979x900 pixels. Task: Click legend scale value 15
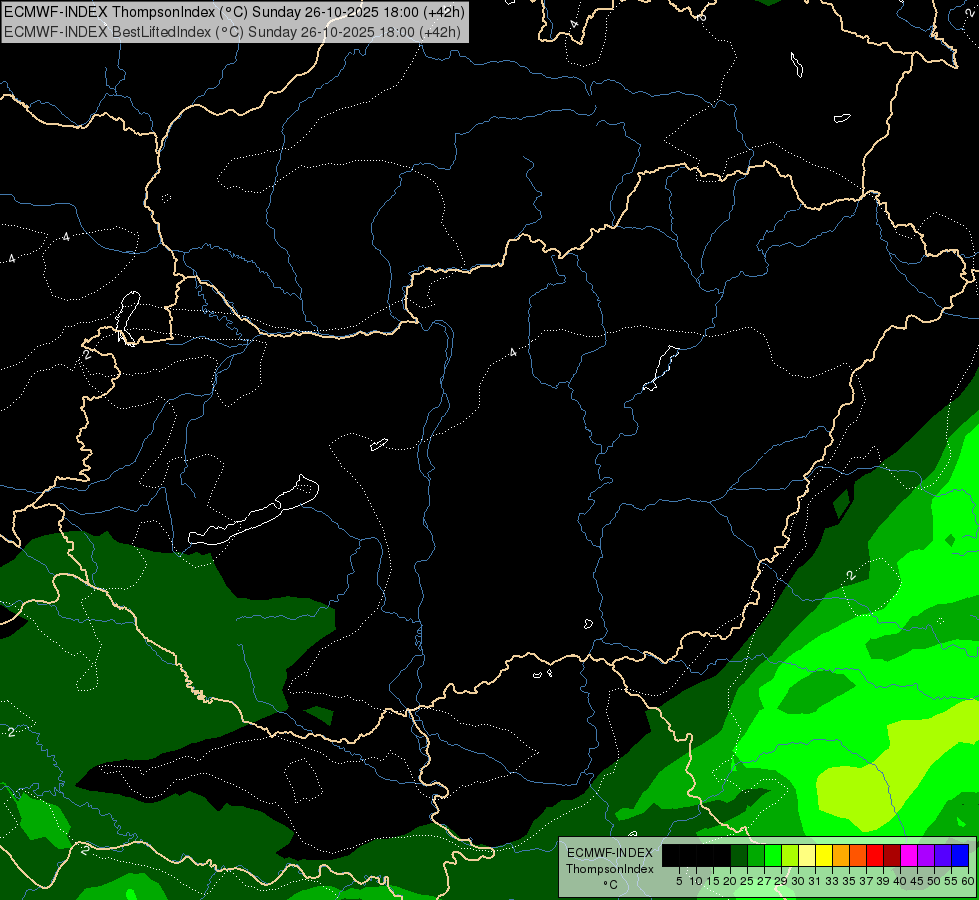pos(714,881)
